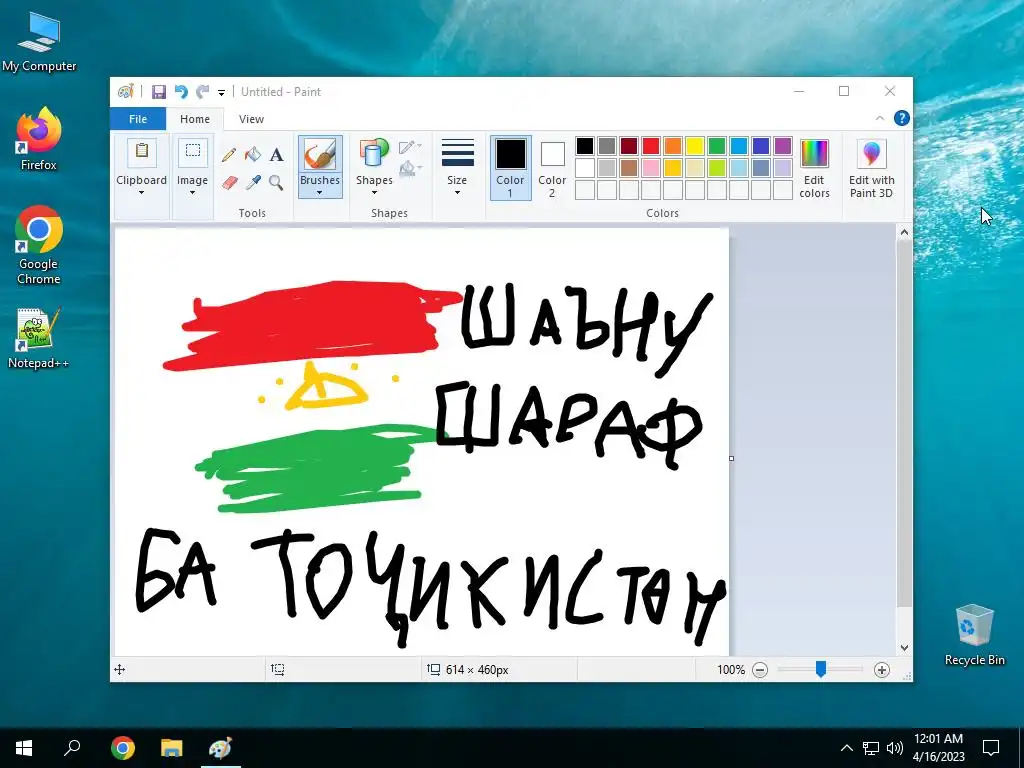Open Customize Quick Access Toolbar dropdown
1024x768 pixels.
pyautogui.click(x=221, y=93)
